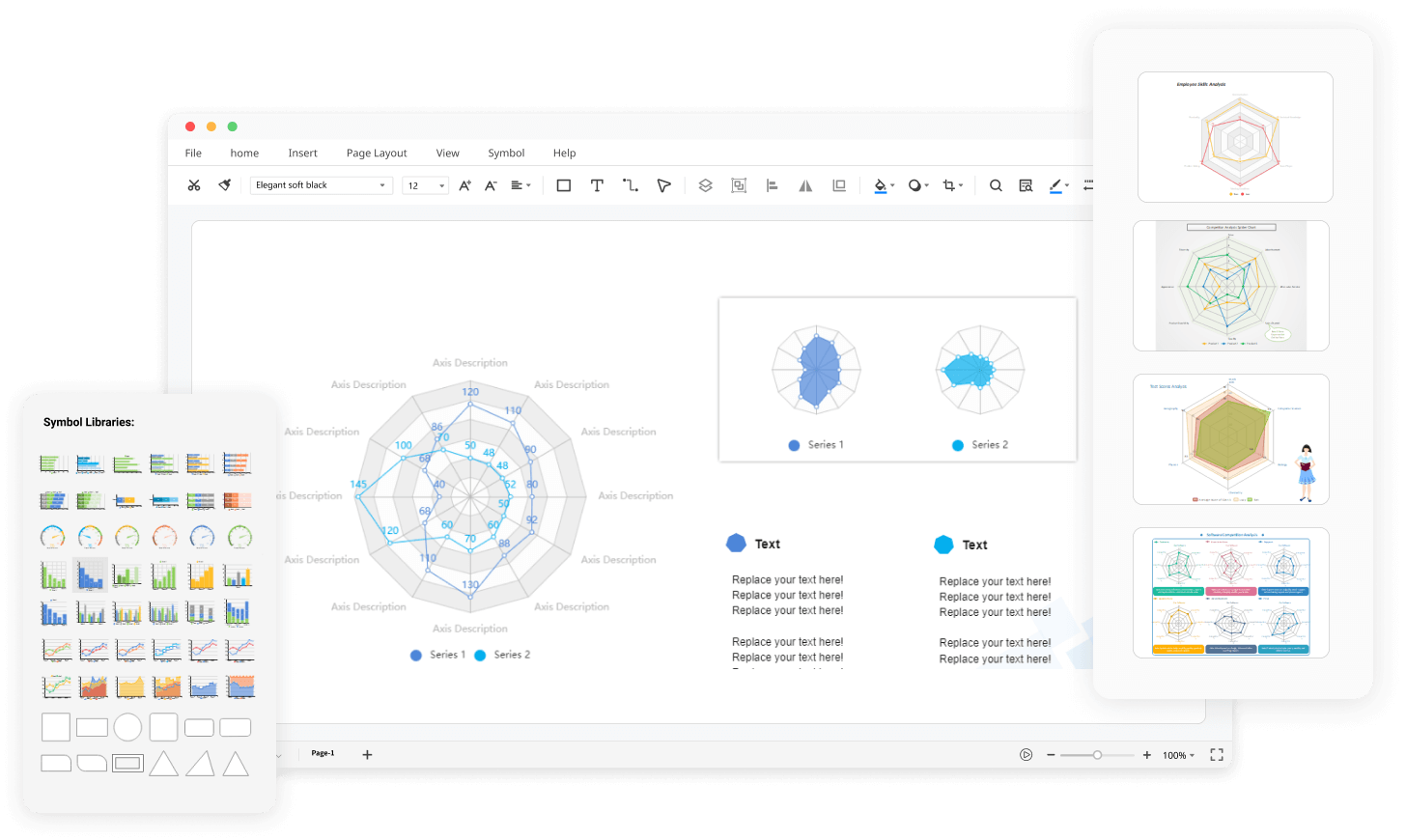1406x840 pixels.
Task: Click the Group objects icon
Action: [x=739, y=185]
